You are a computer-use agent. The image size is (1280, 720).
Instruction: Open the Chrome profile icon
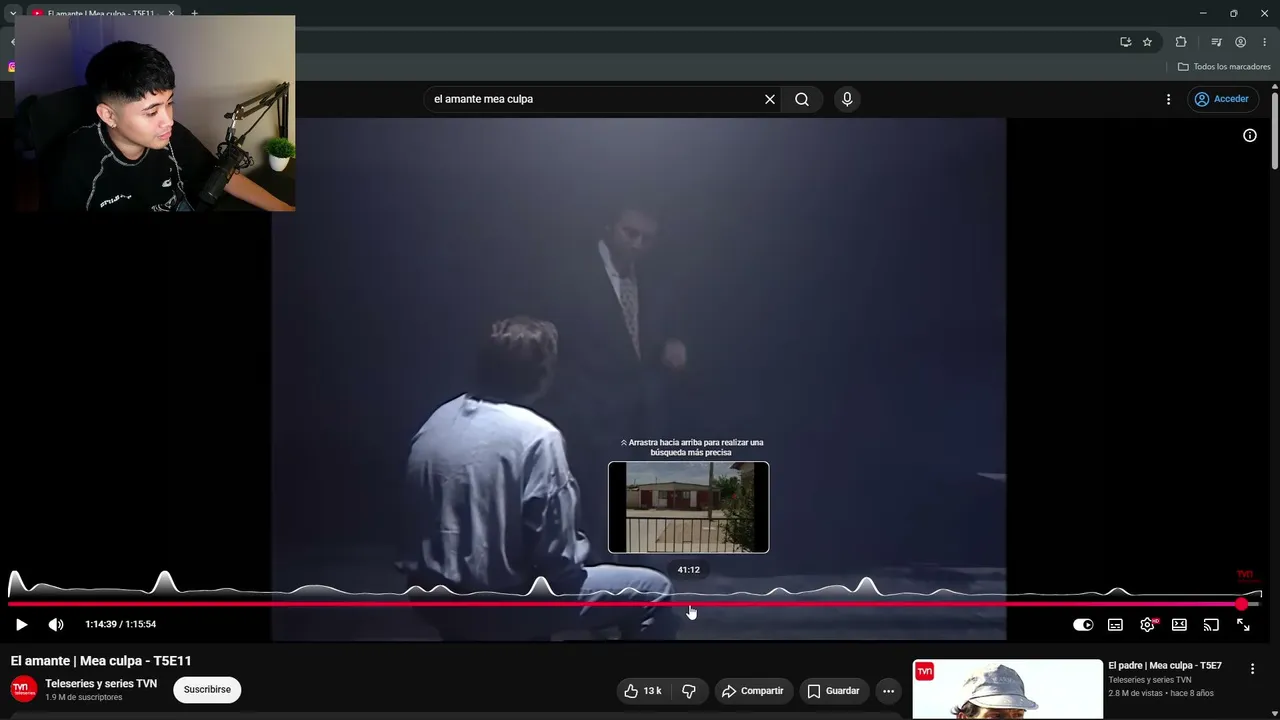[x=1240, y=42]
